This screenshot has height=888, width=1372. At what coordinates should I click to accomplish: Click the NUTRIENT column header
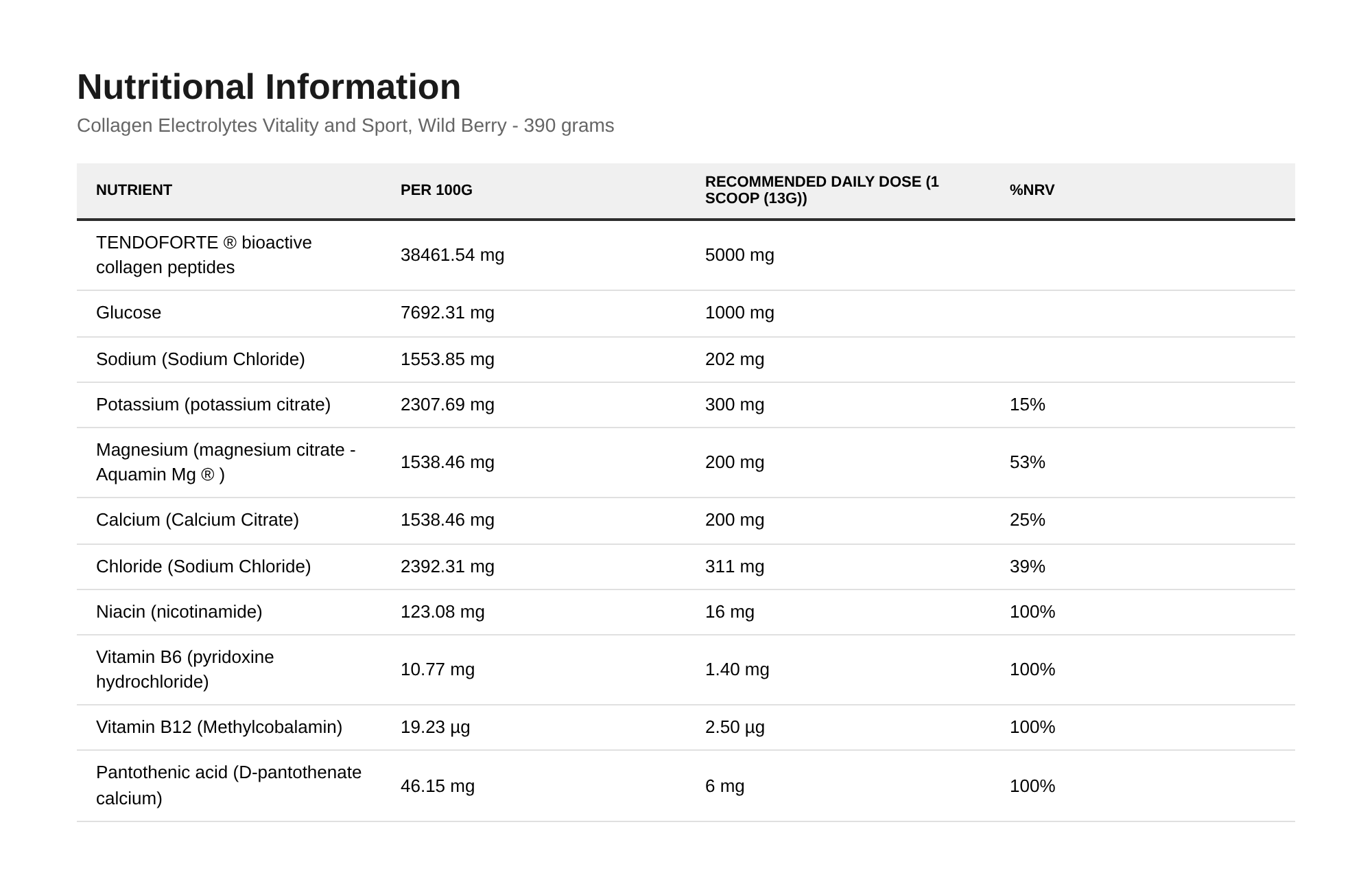coord(134,190)
